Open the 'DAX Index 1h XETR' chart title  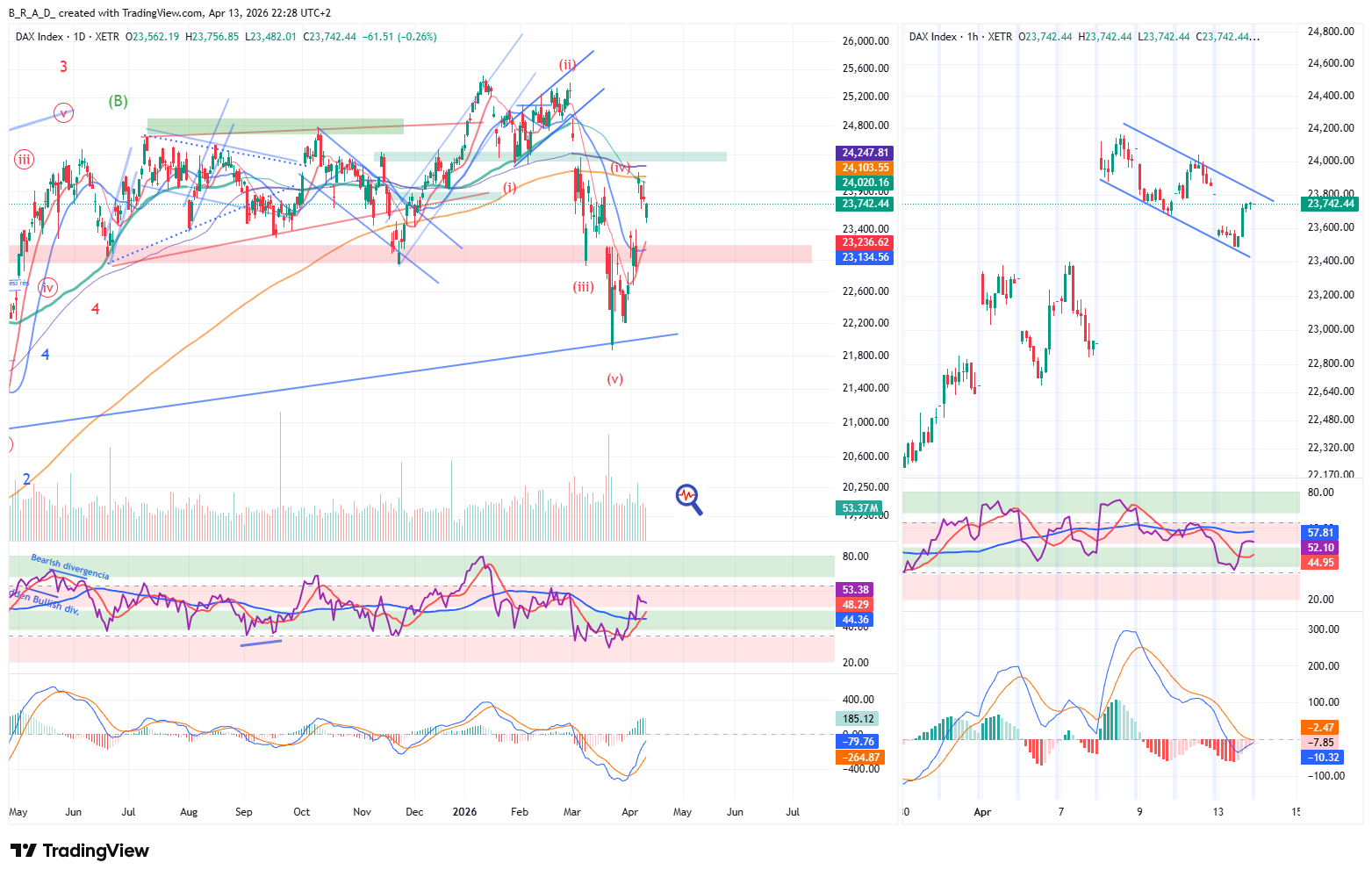click(x=960, y=37)
